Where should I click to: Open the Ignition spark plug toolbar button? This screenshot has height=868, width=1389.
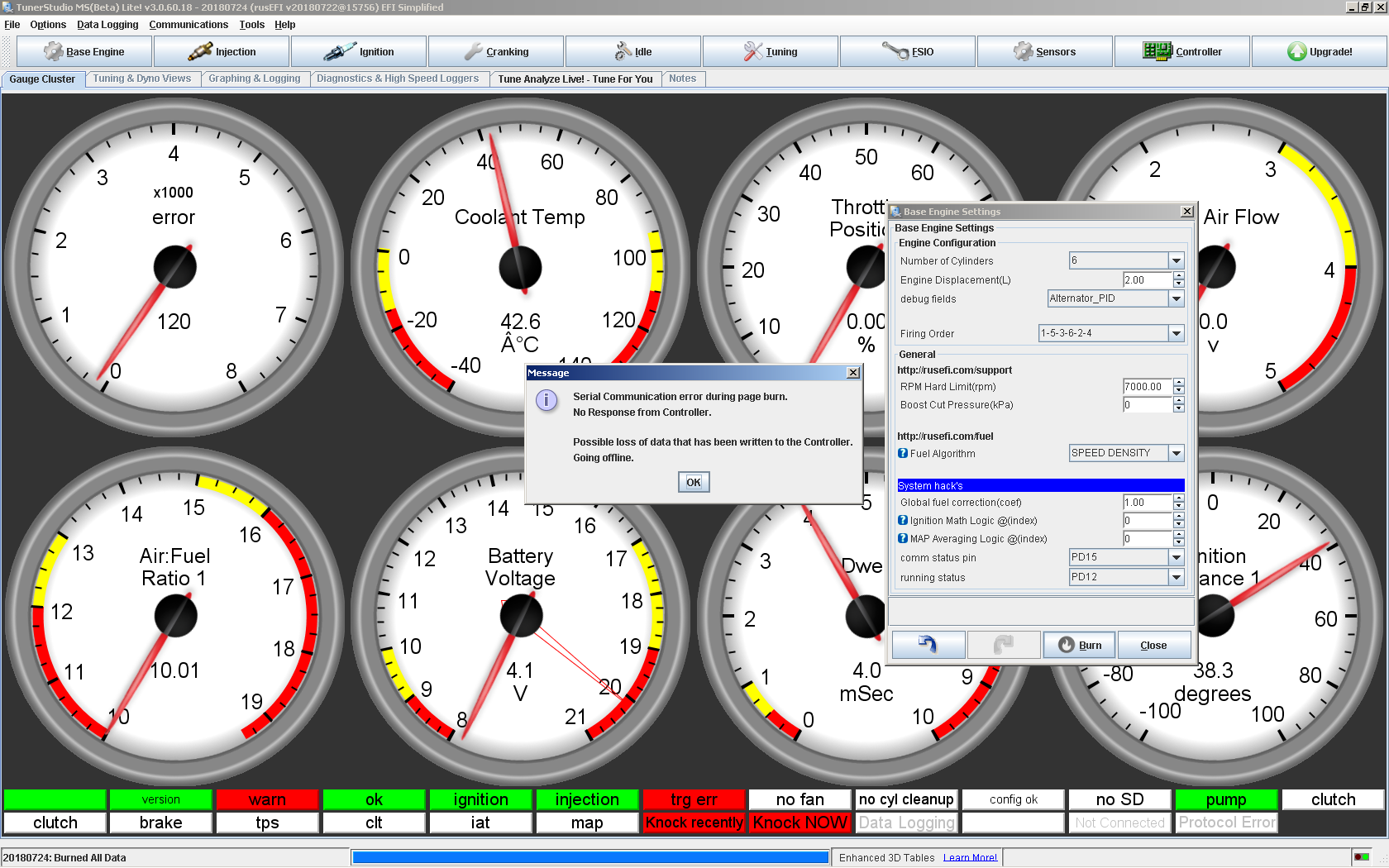click(x=359, y=51)
